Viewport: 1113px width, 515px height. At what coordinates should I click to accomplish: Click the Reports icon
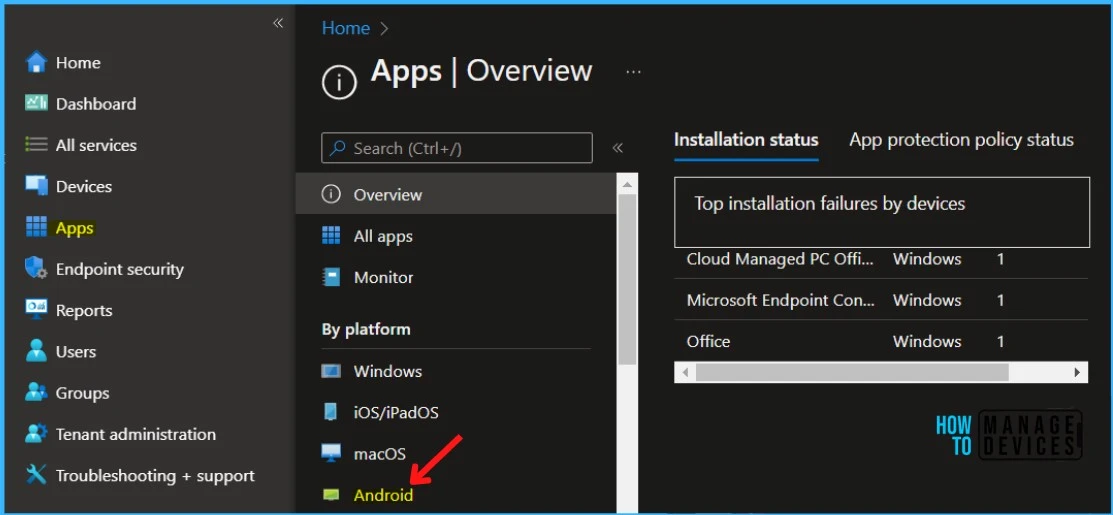click(x=36, y=310)
